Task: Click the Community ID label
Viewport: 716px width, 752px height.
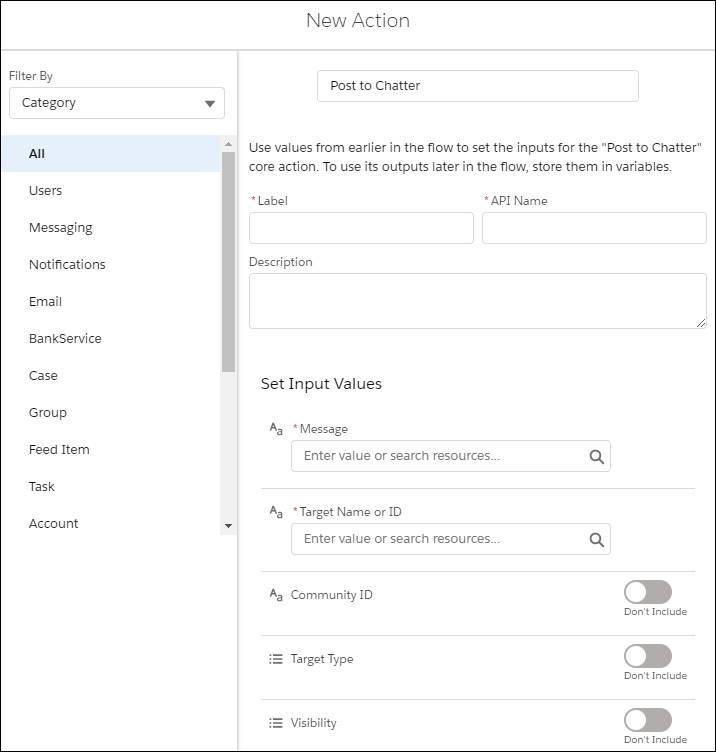Action: [331, 595]
